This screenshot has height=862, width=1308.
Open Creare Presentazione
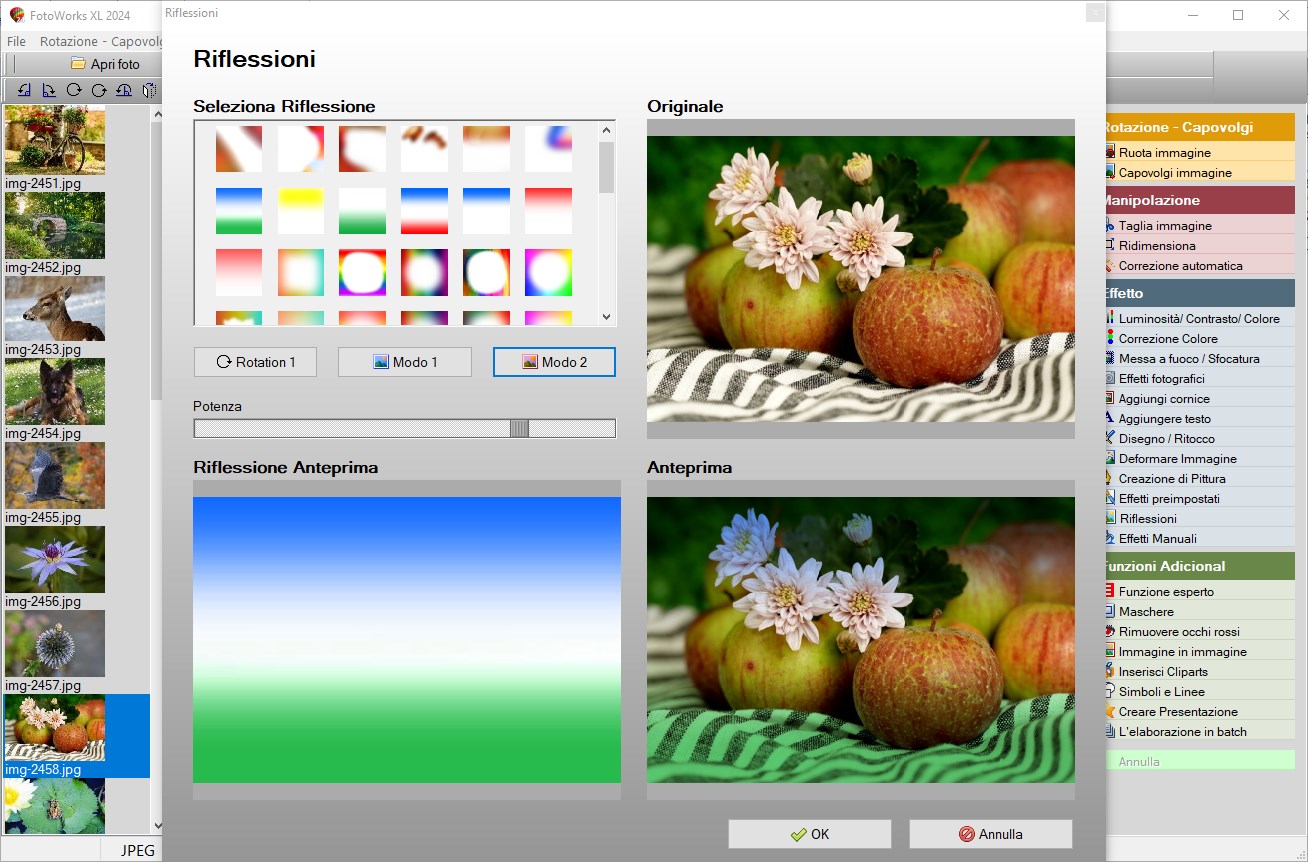[1198, 711]
